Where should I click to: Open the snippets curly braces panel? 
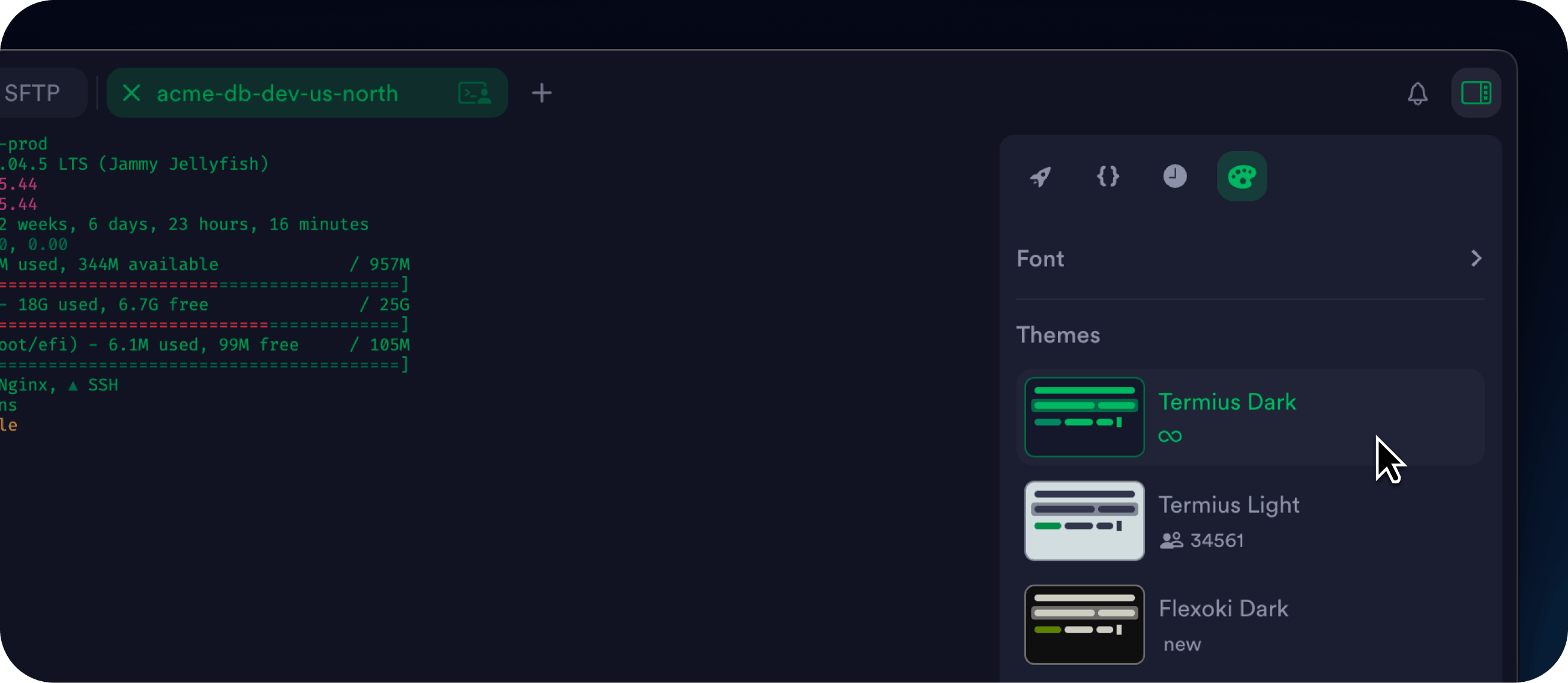[x=1108, y=177]
